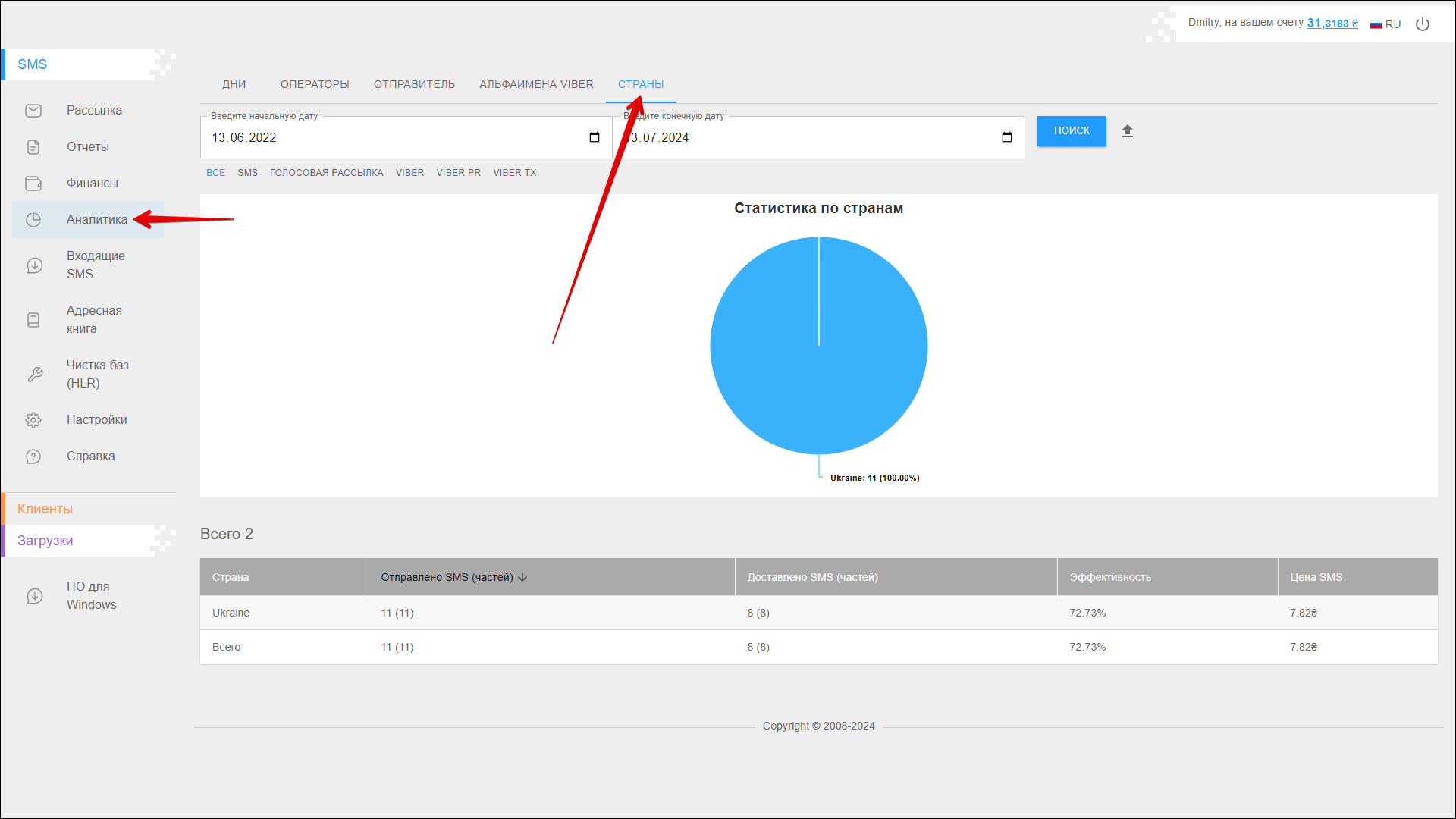Click the Настройки gear icon
The width and height of the screenshot is (1456, 819).
(33, 420)
